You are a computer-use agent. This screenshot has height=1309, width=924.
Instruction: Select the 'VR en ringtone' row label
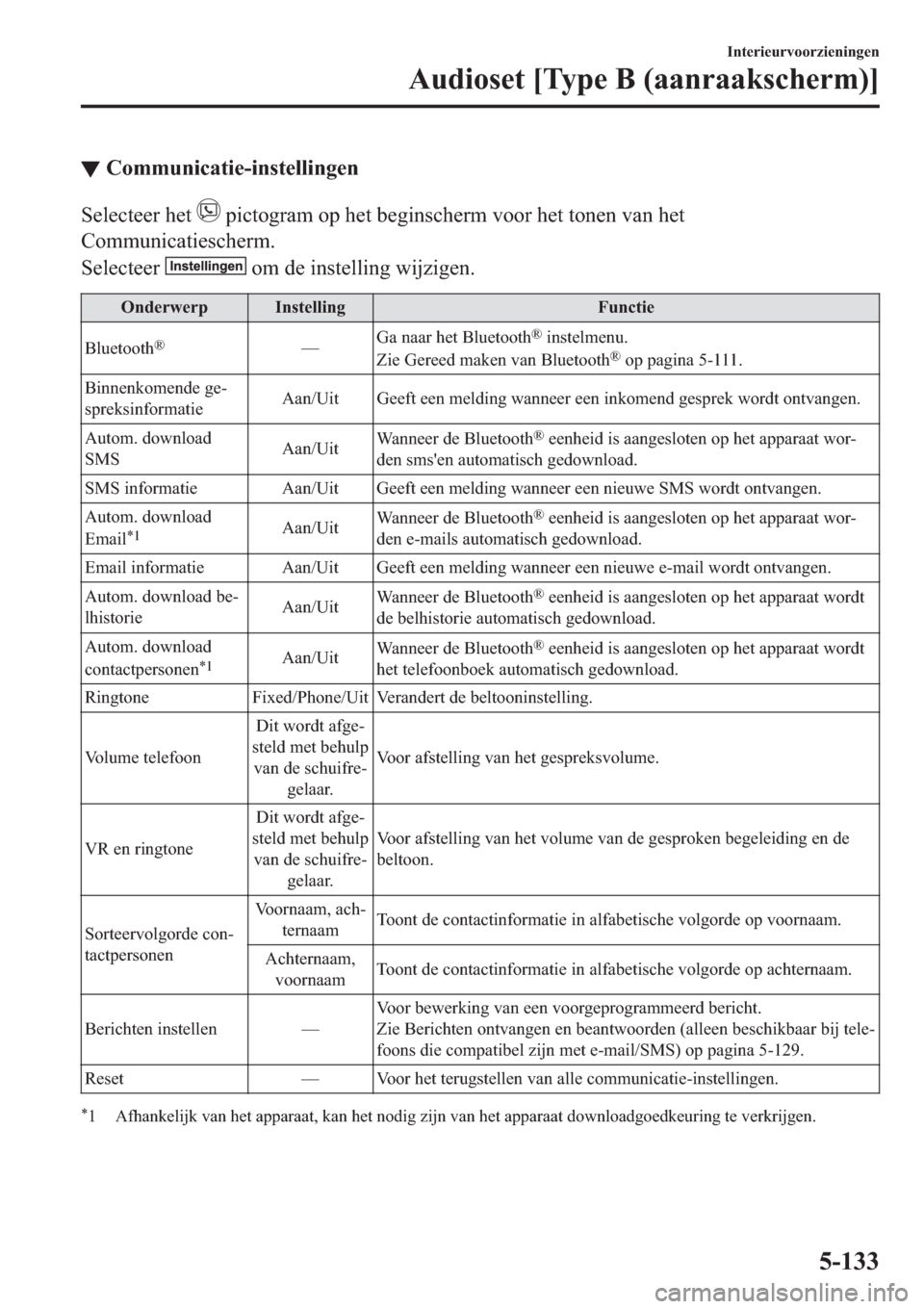click(139, 849)
